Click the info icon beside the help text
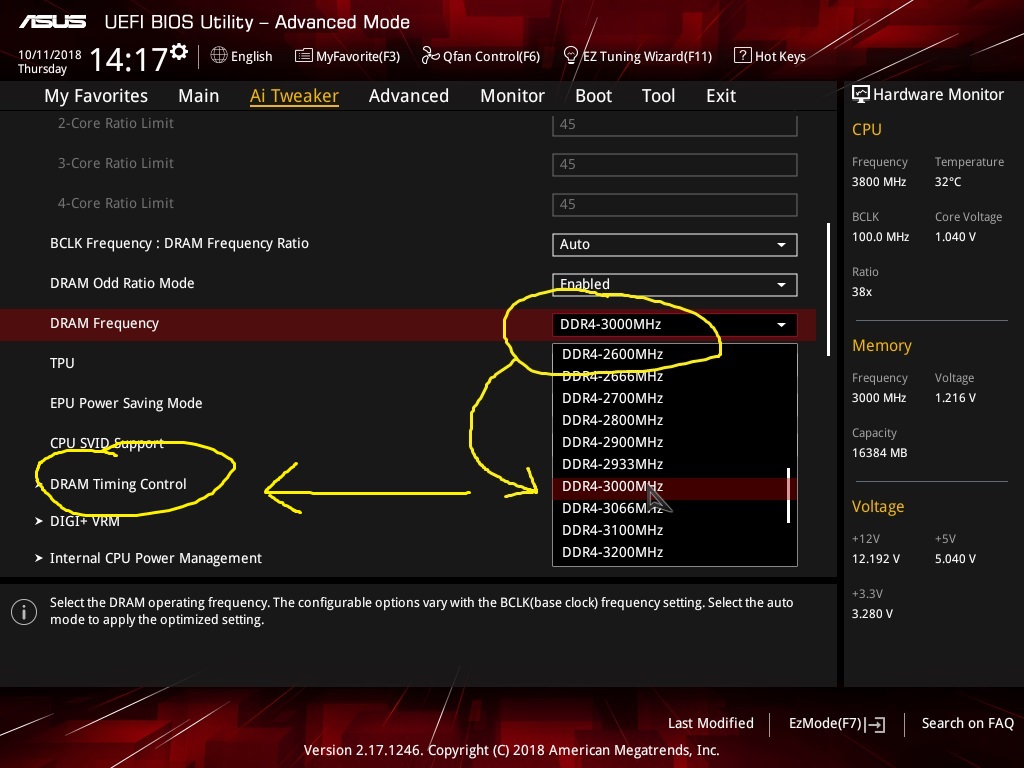 24,612
